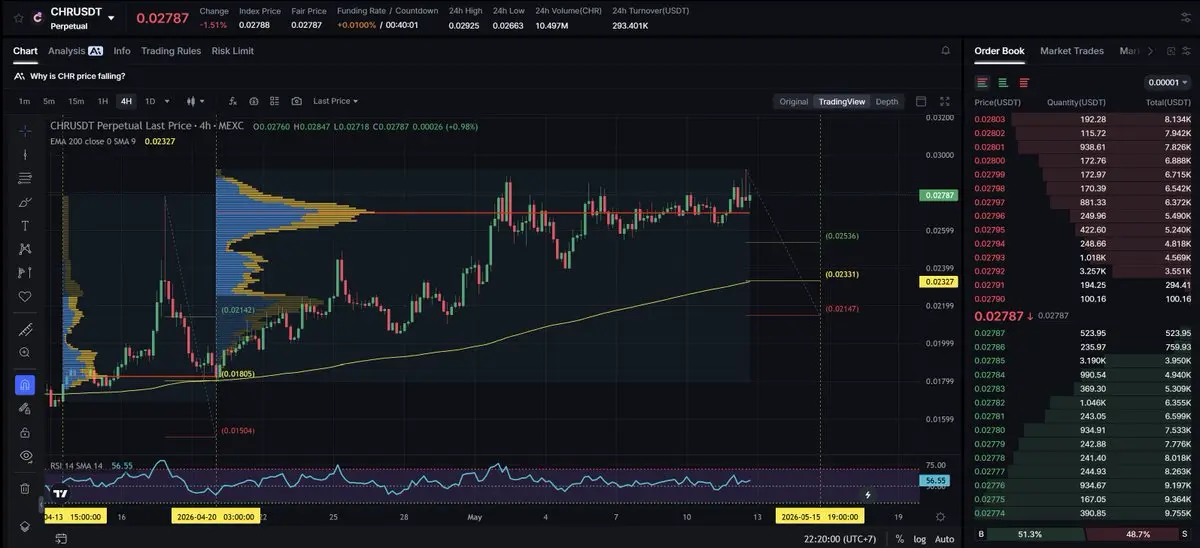Select the 4H timeframe

click(126, 101)
